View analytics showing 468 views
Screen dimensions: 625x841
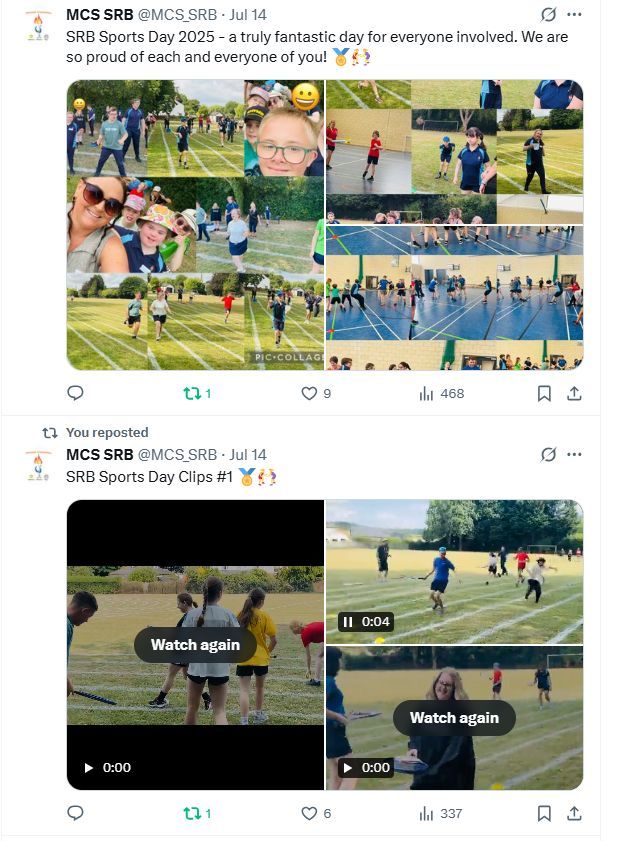tap(441, 394)
